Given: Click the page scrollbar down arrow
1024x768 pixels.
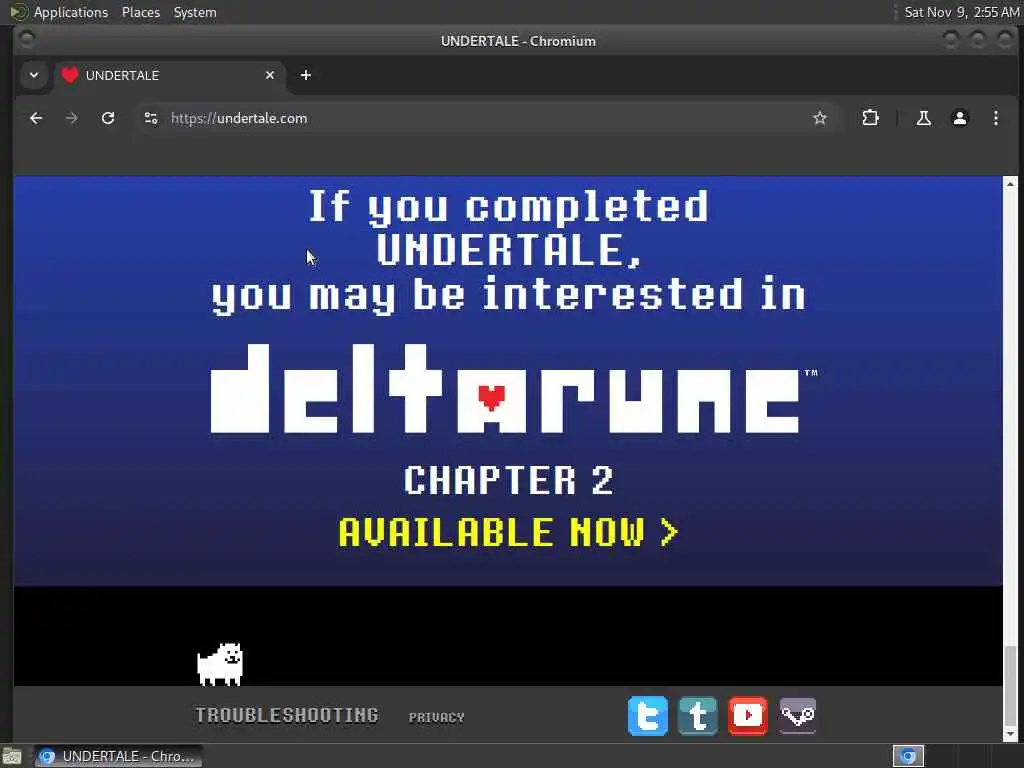Looking at the screenshot, I should tap(1010, 735).
